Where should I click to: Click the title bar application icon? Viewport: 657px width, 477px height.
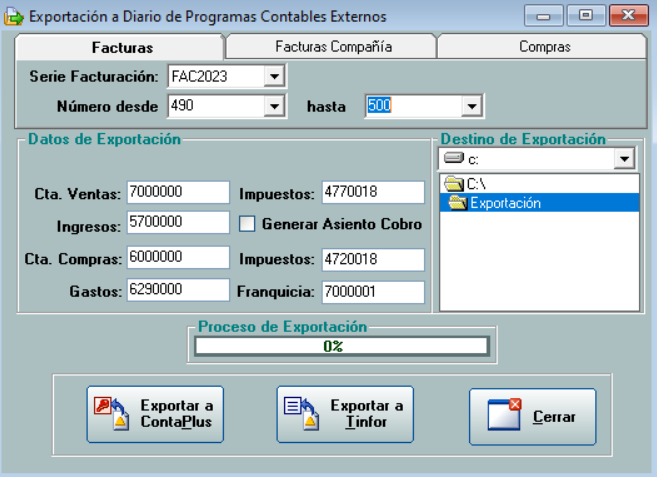14,17
